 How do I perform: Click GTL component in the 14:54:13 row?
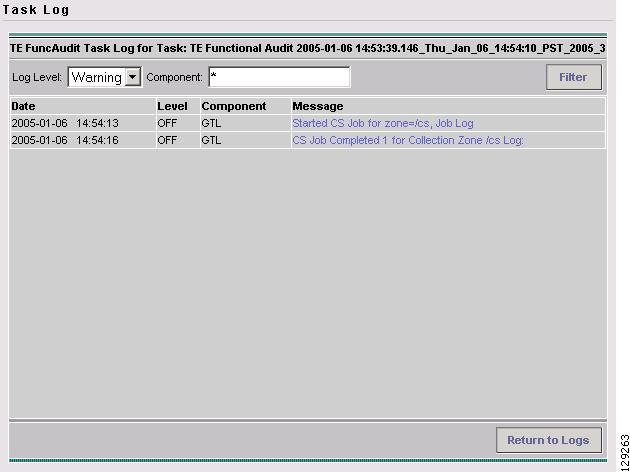tap(245, 123)
